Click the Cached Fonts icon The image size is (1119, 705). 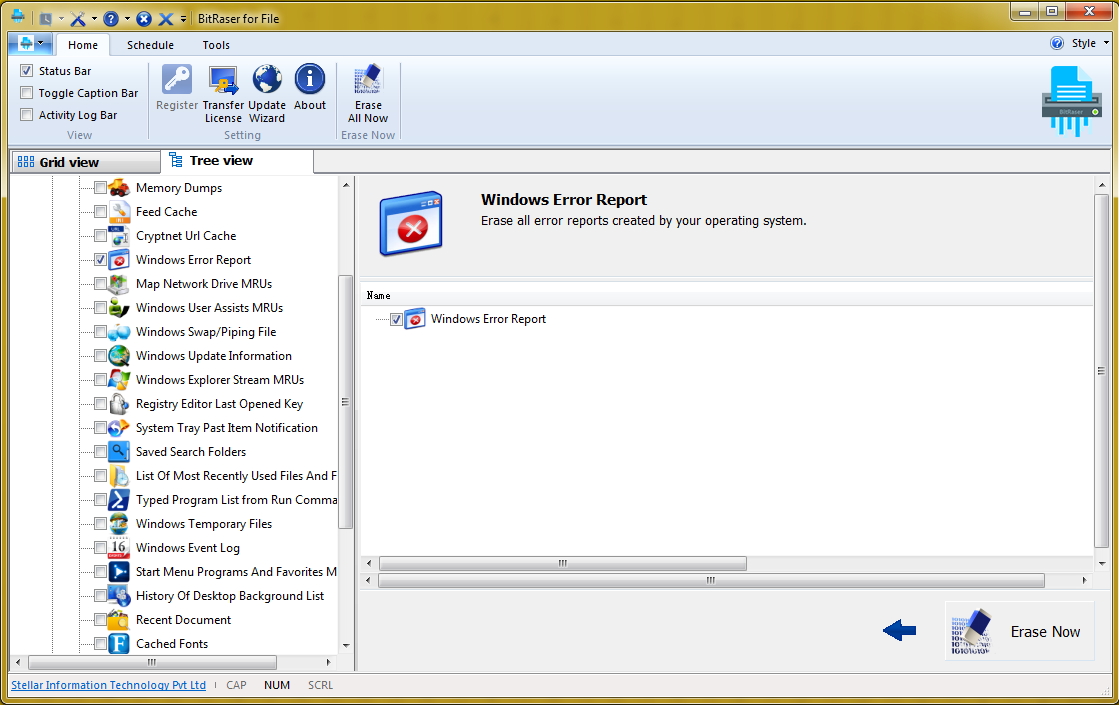point(119,644)
